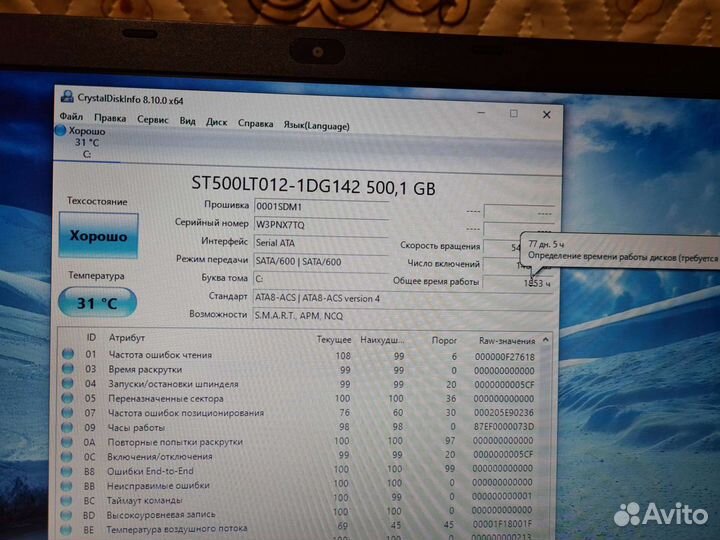The image size is (720, 540).
Task: Click the scroll up arrow of attribute list
Action: (x=546, y=340)
